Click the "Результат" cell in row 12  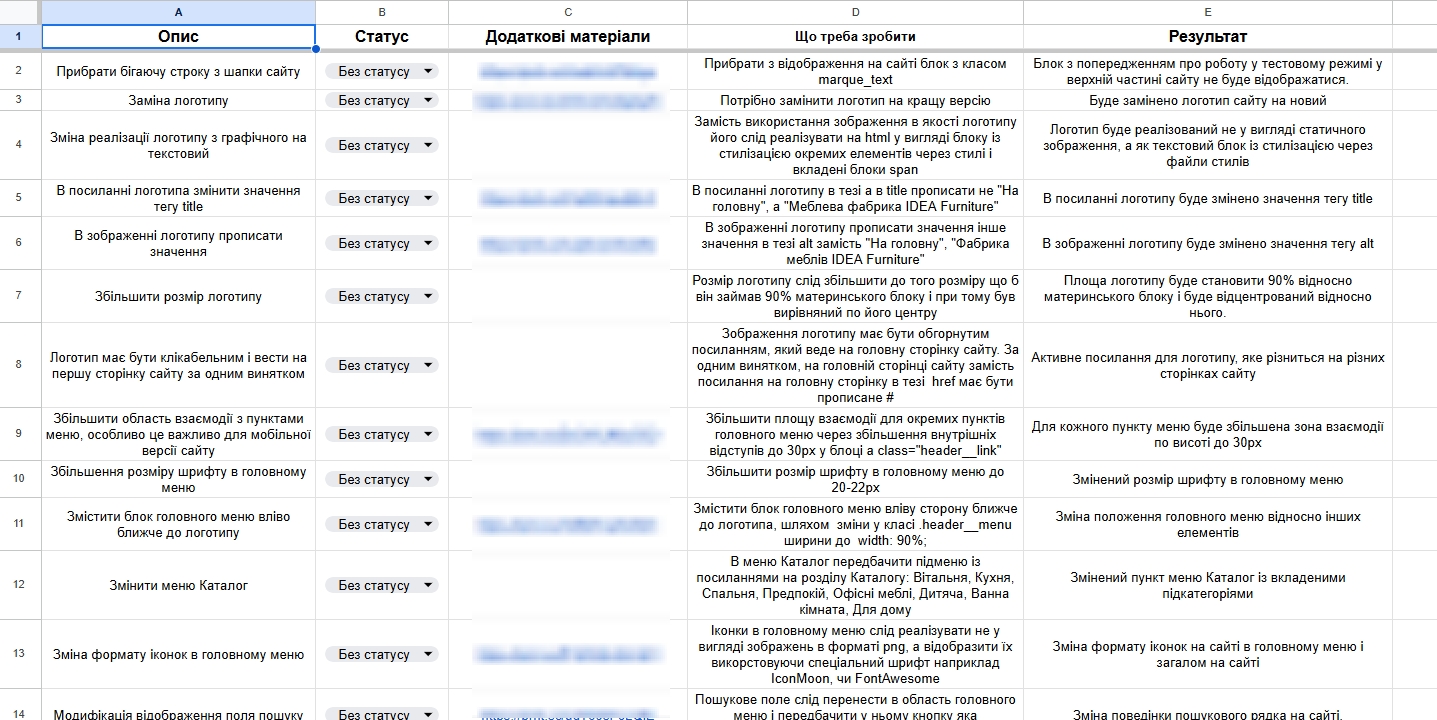coord(1207,586)
